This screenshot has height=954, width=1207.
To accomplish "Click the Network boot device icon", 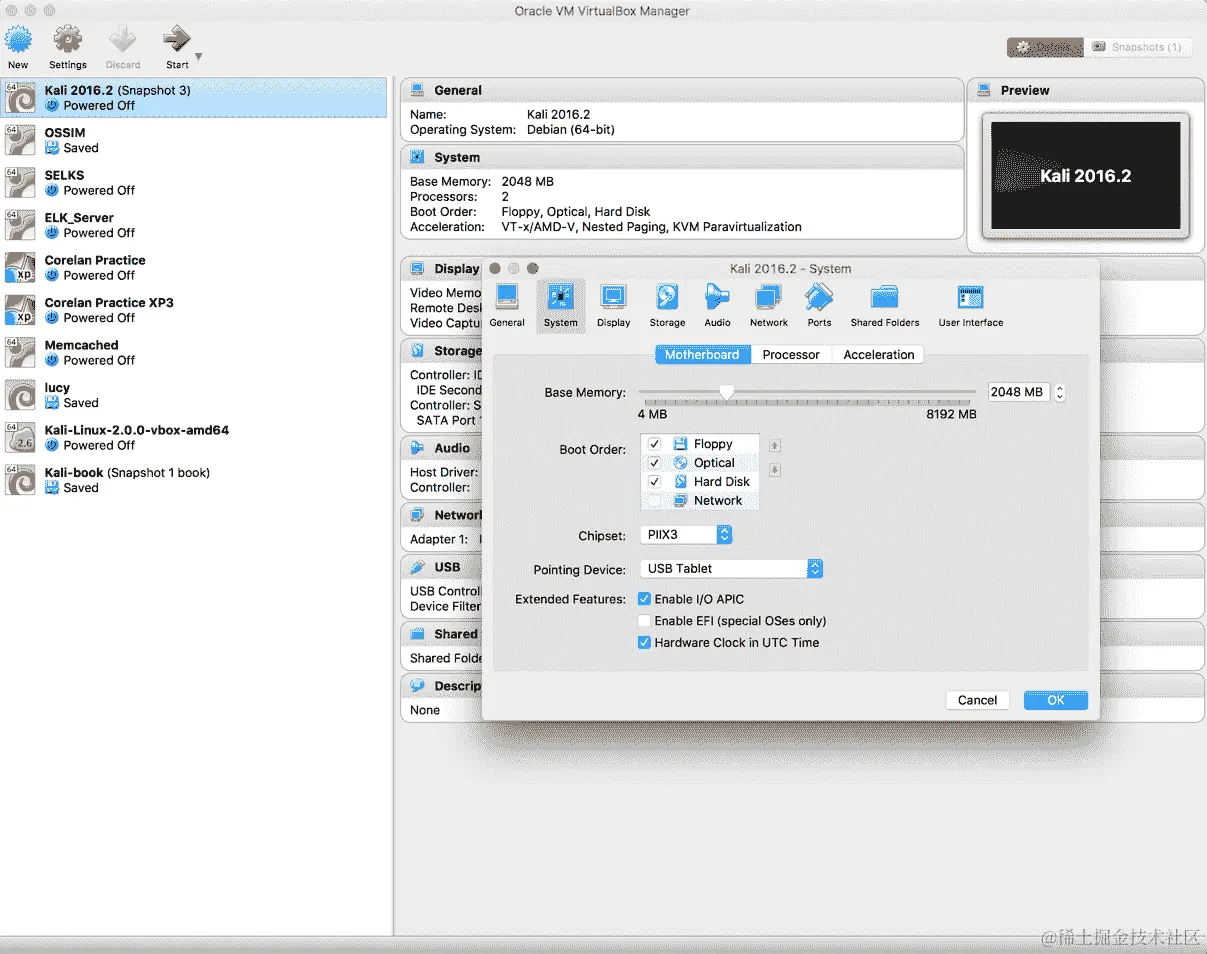I will [x=680, y=501].
